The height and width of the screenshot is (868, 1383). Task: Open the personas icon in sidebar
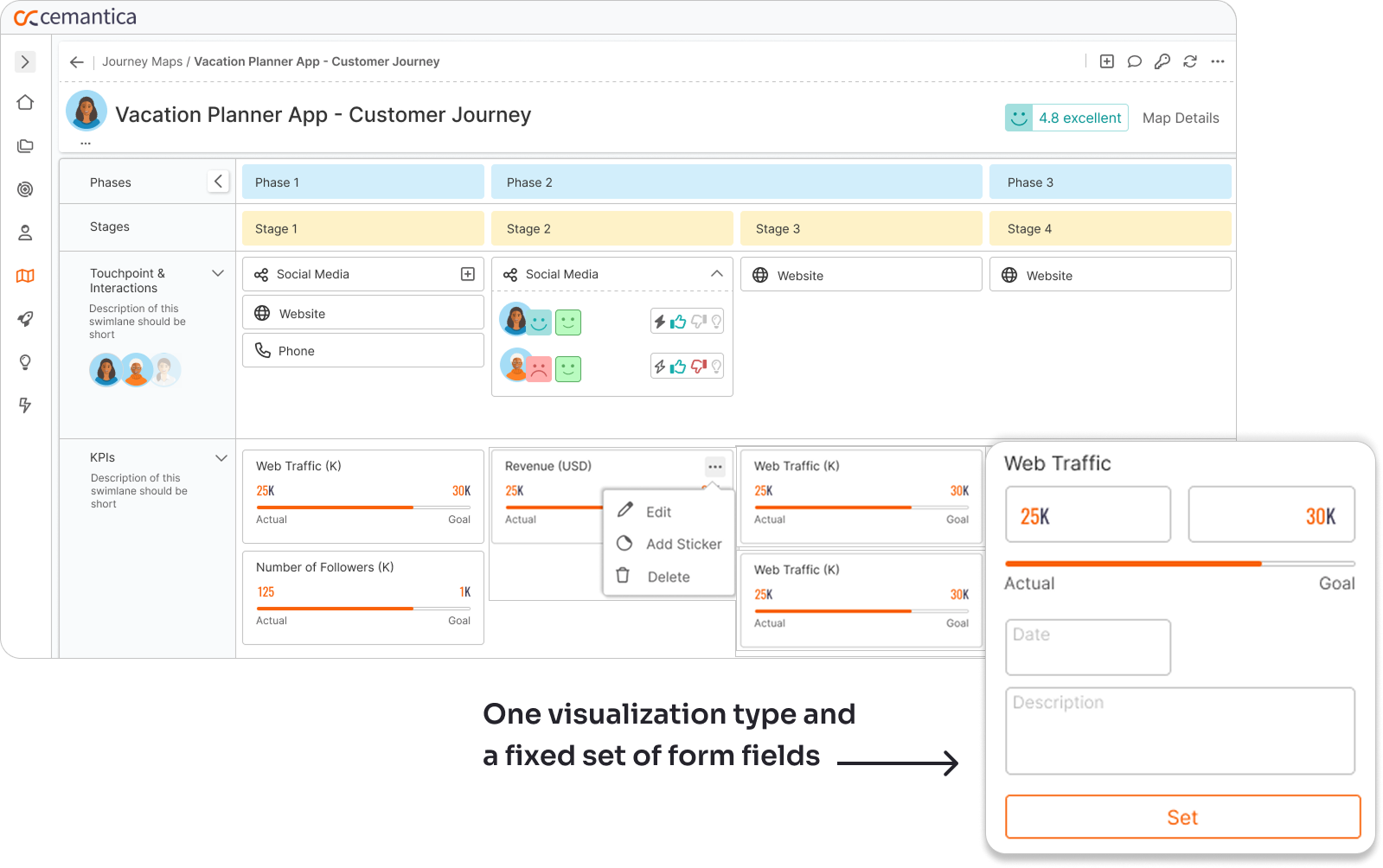click(x=25, y=233)
